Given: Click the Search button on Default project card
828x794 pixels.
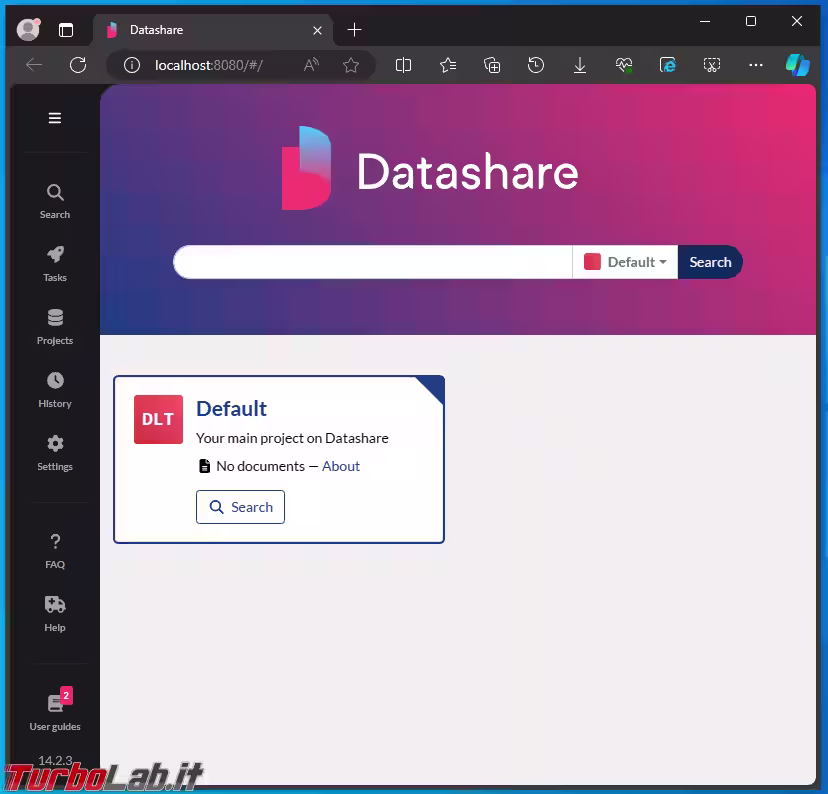Looking at the screenshot, I should (x=240, y=507).
